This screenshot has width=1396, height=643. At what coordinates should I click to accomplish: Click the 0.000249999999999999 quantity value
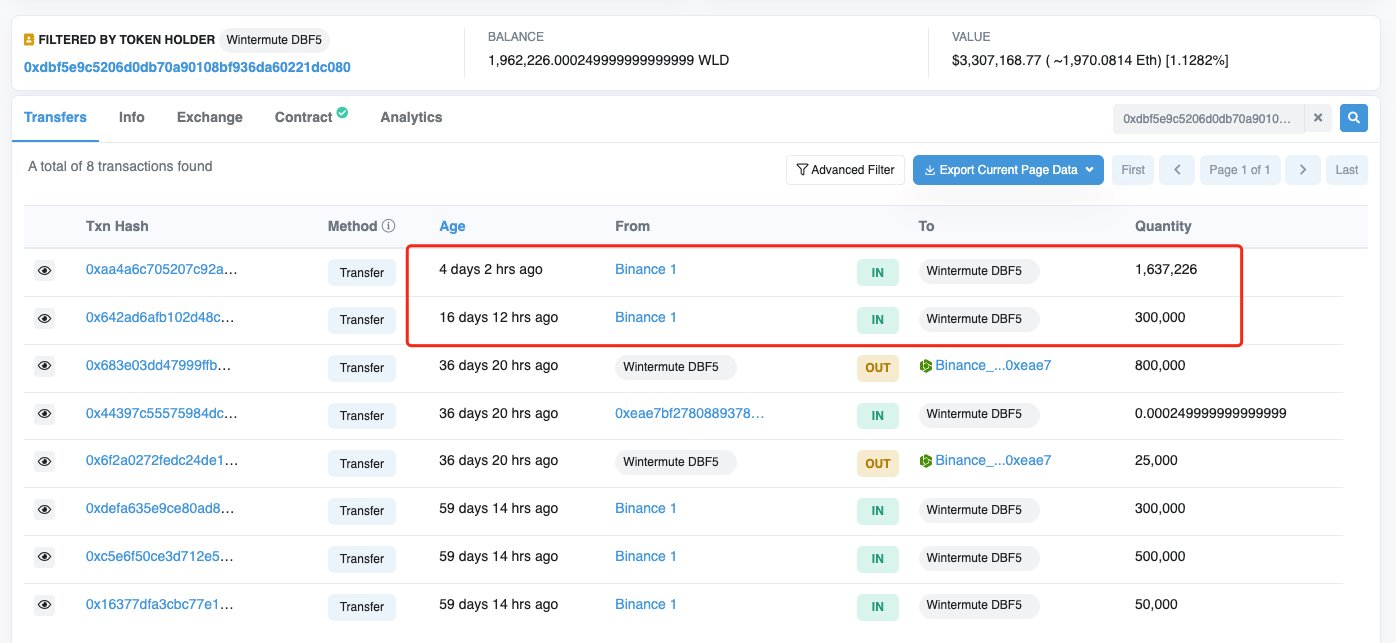1211,413
